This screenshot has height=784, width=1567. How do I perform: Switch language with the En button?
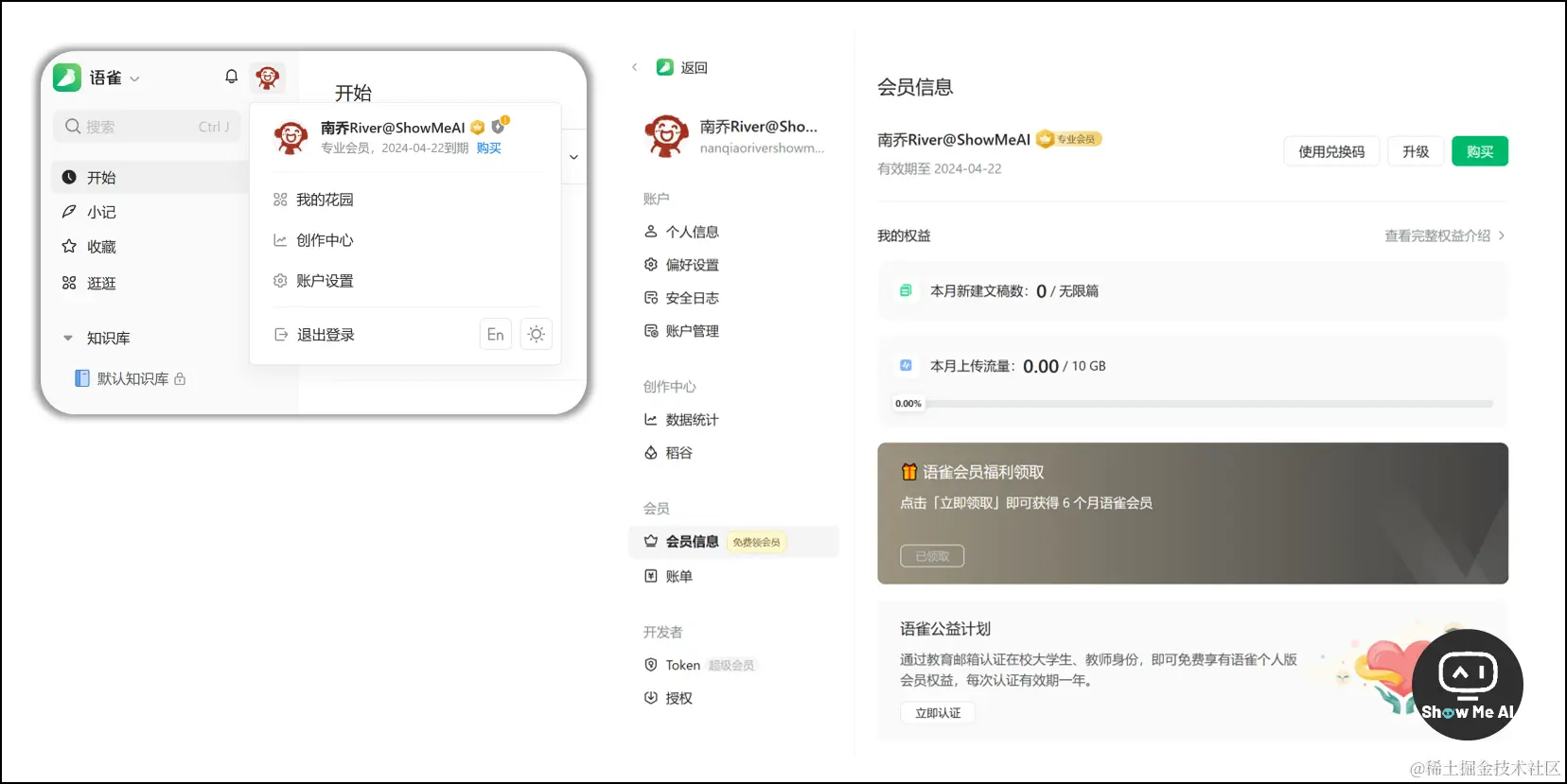(496, 334)
